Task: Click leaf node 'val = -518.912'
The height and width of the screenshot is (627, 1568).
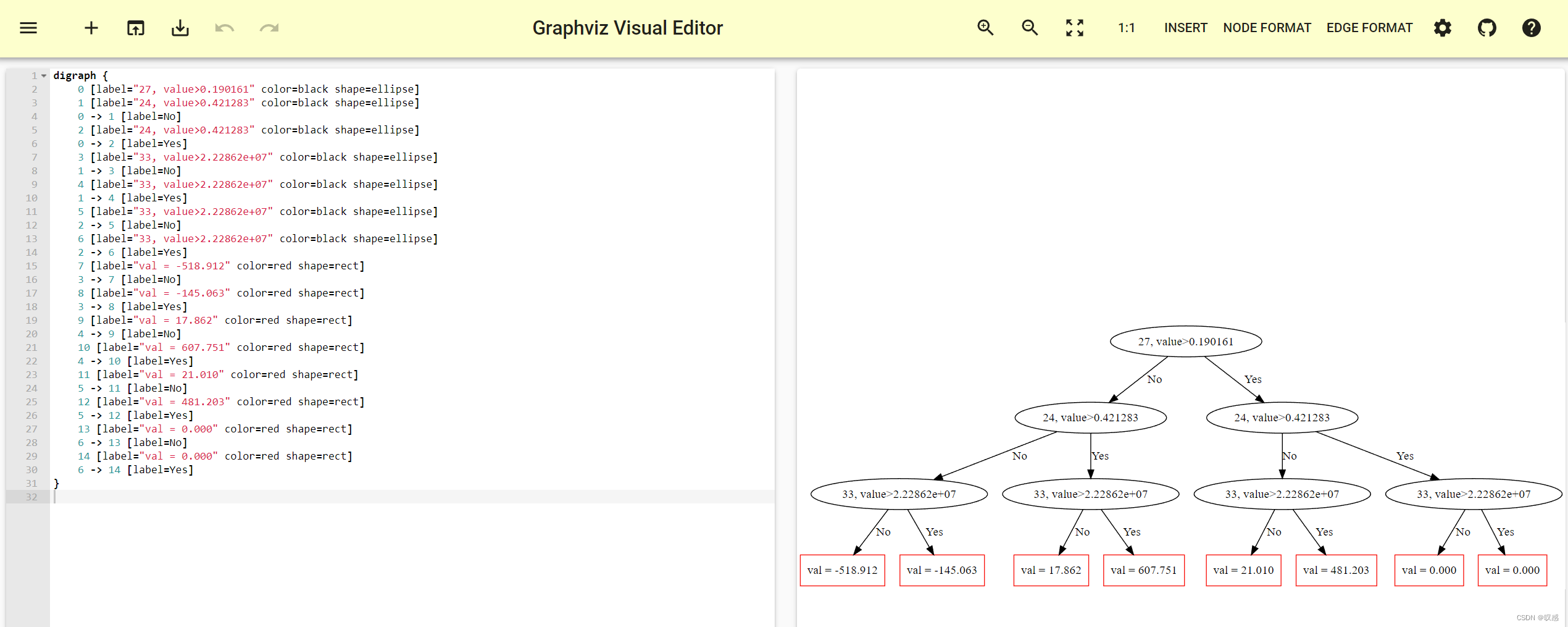Action: click(843, 570)
